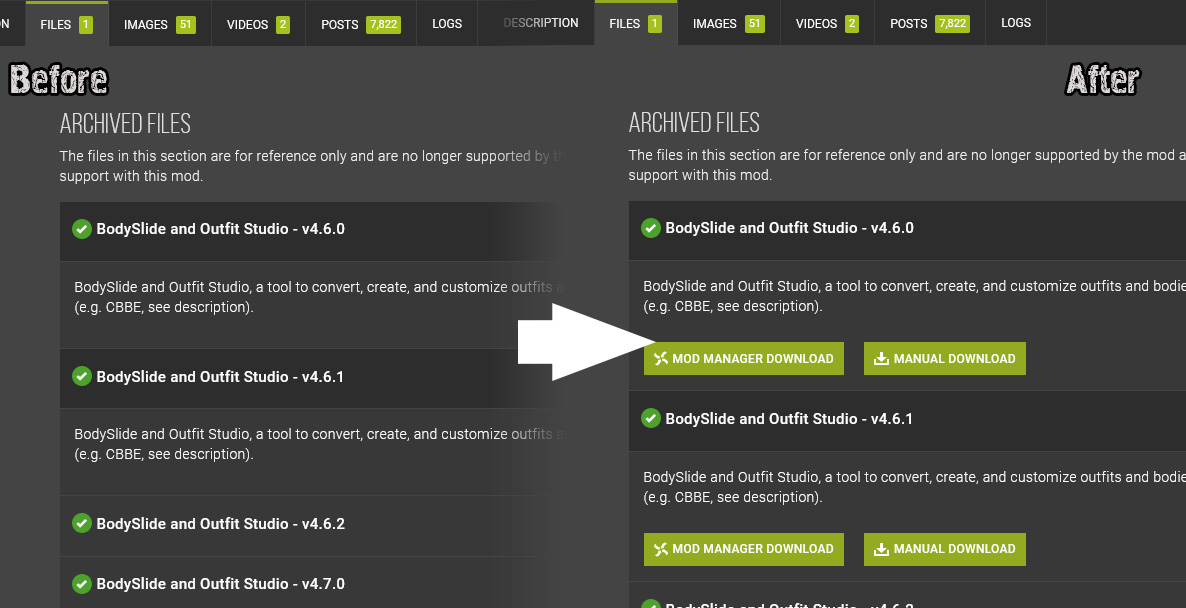1186x608 pixels.
Task: Expand BodySlide and Outfit Studio v4.6.2 title in Before pane
Action: (220, 523)
